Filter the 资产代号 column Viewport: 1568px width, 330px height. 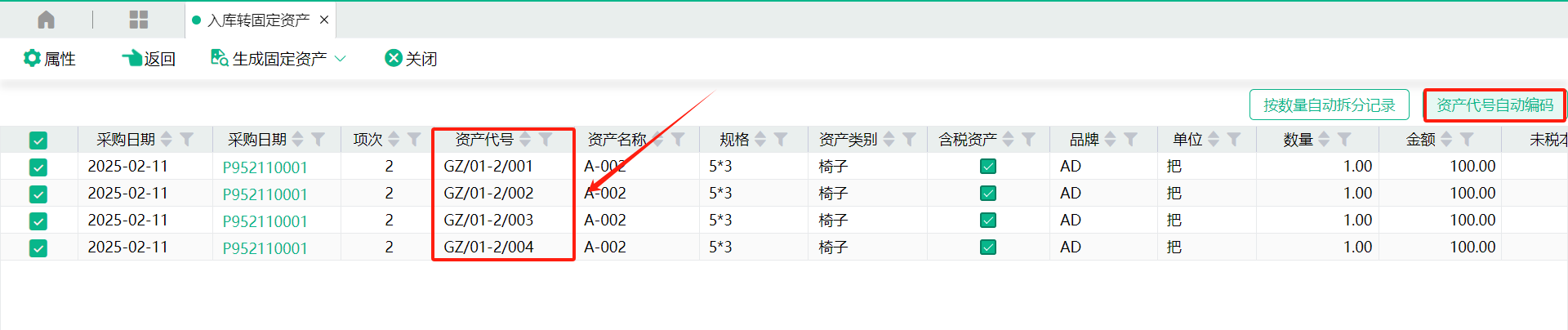click(546, 140)
